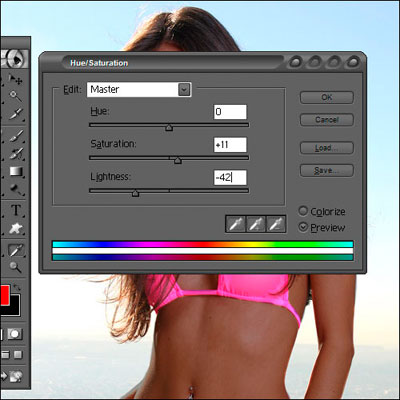Click the Hue value field

tap(230, 112)
